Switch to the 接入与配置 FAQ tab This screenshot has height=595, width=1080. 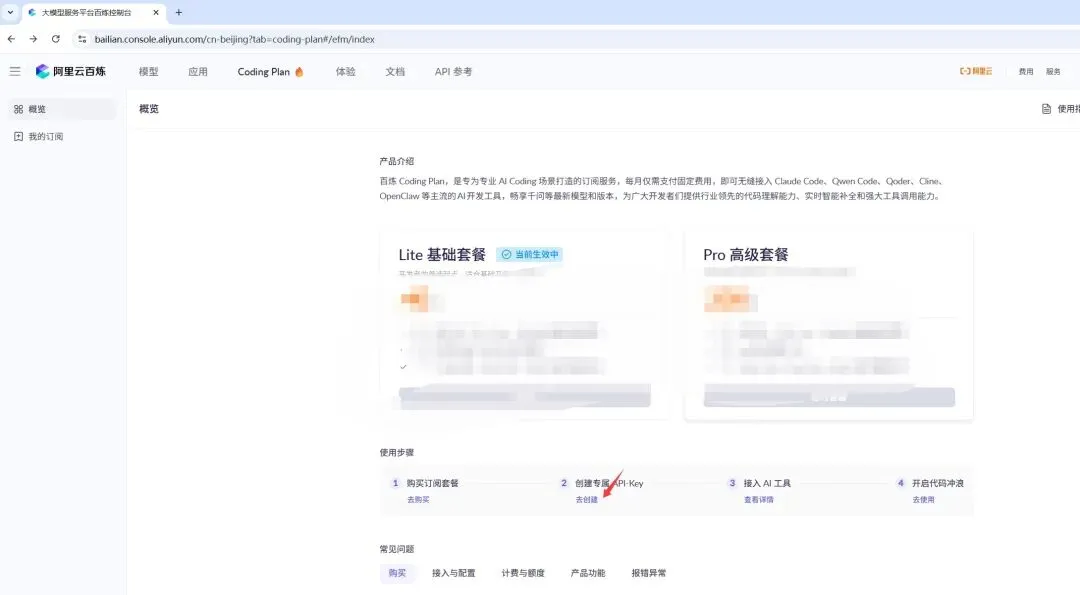pyautogui.click(x=453, y=573)
